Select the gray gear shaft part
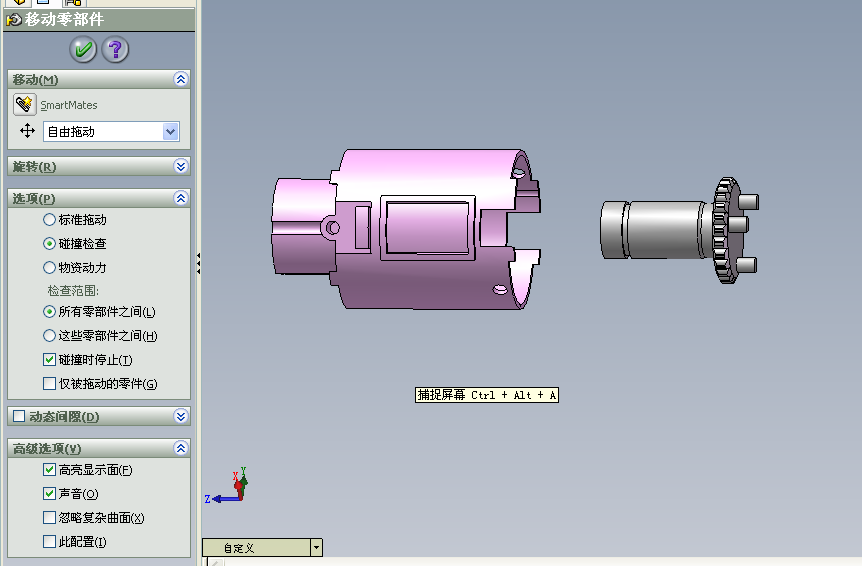Screen dimensions: 862x566 tap(679, 230)
